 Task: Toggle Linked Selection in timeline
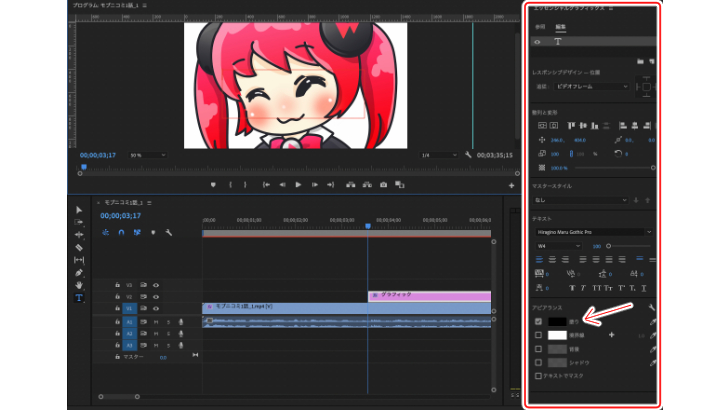[x=137, y=232]
